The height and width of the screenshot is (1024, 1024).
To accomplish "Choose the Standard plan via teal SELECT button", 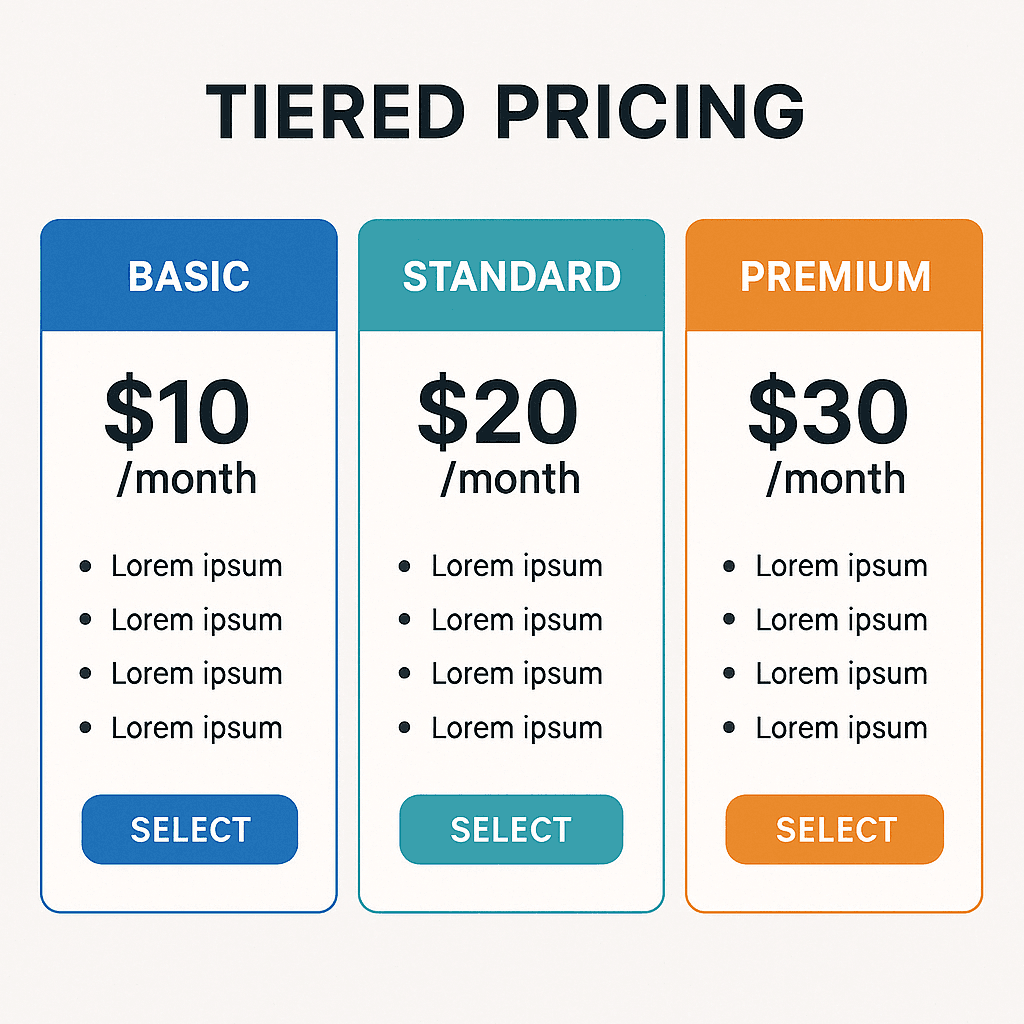I will pyautogui.click(x=511, y=829).
